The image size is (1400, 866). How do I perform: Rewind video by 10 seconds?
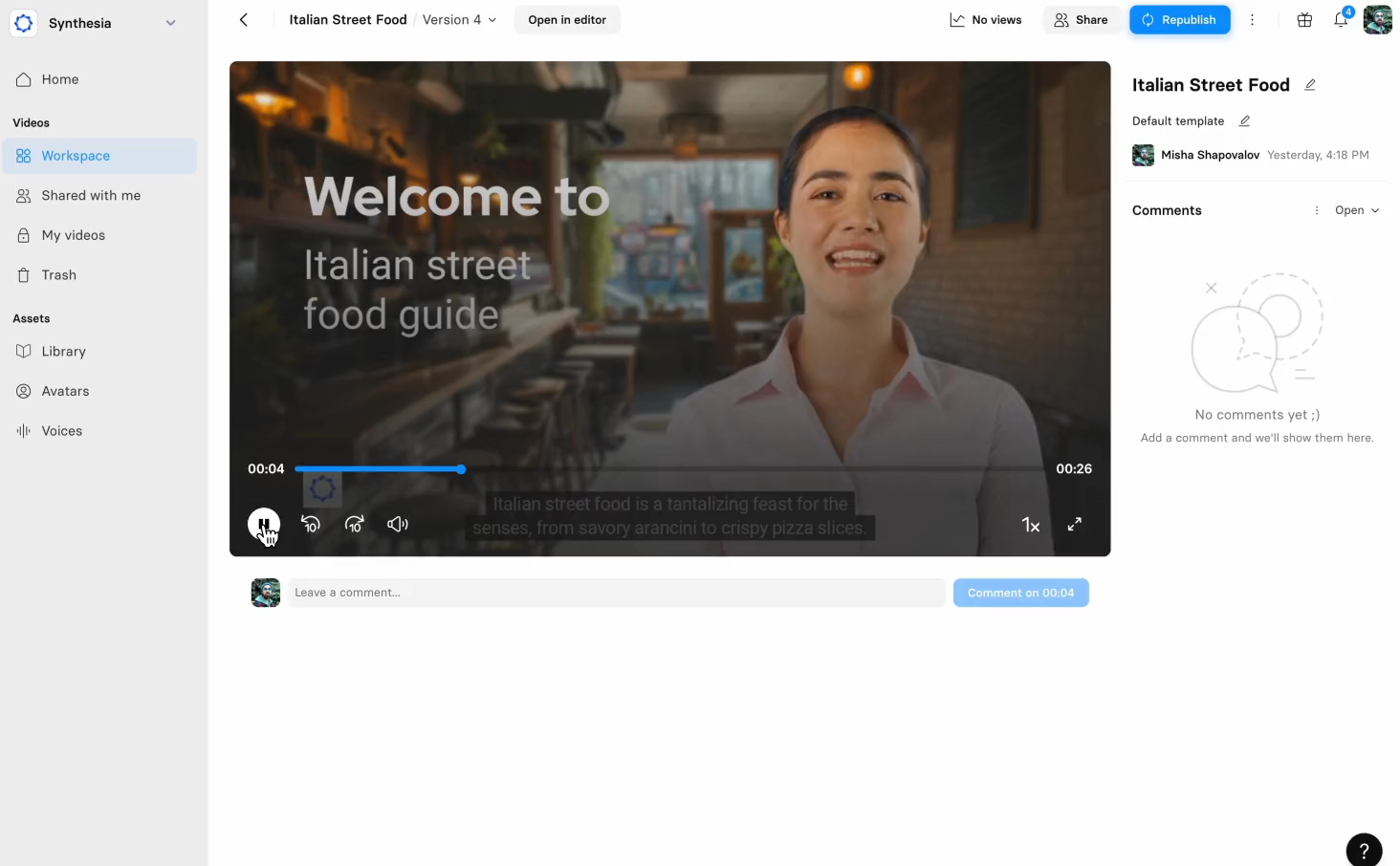tap(311, 524)
